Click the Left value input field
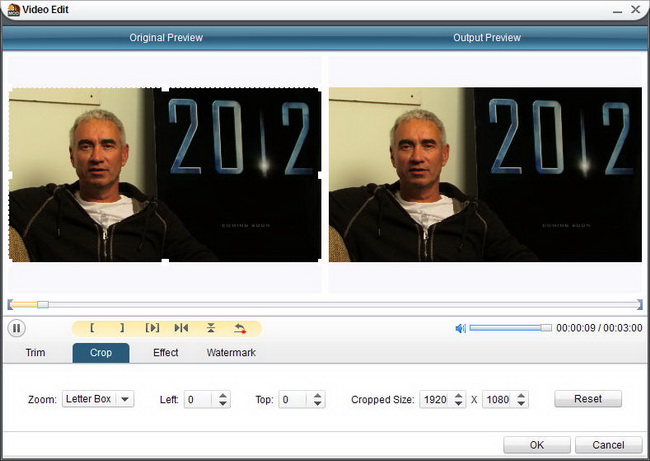The image size is (650, 461). pyautogui.click(x=200, y=400)
